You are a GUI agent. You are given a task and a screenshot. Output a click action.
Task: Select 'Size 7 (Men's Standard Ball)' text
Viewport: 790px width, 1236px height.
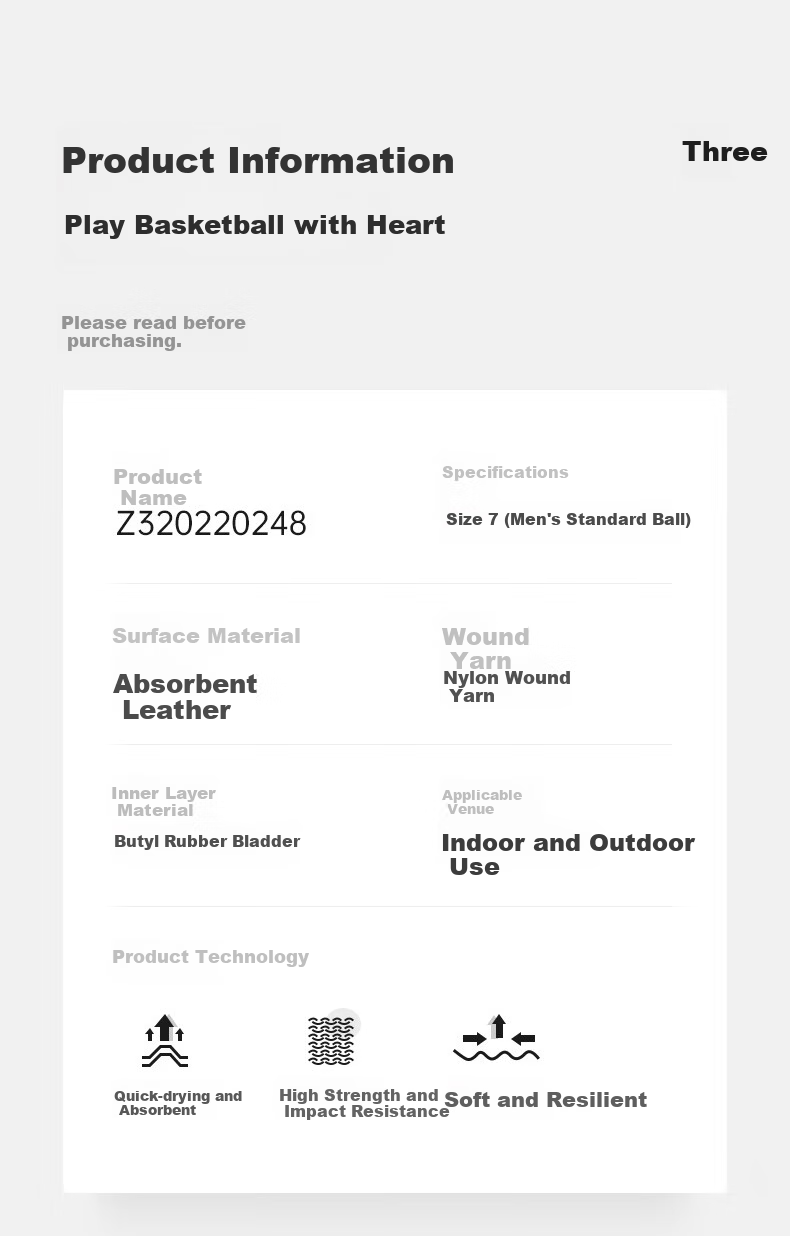pos(568,519)
